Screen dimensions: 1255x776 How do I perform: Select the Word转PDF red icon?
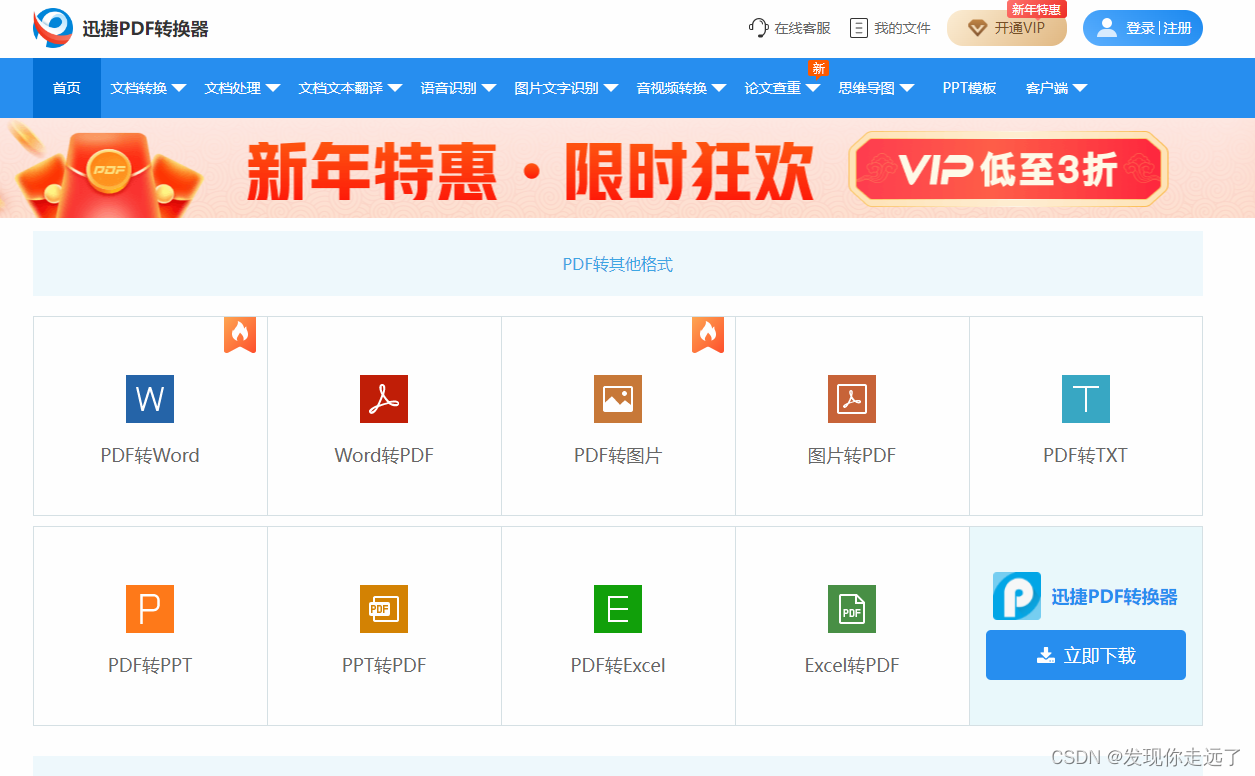tap(384, 399)
